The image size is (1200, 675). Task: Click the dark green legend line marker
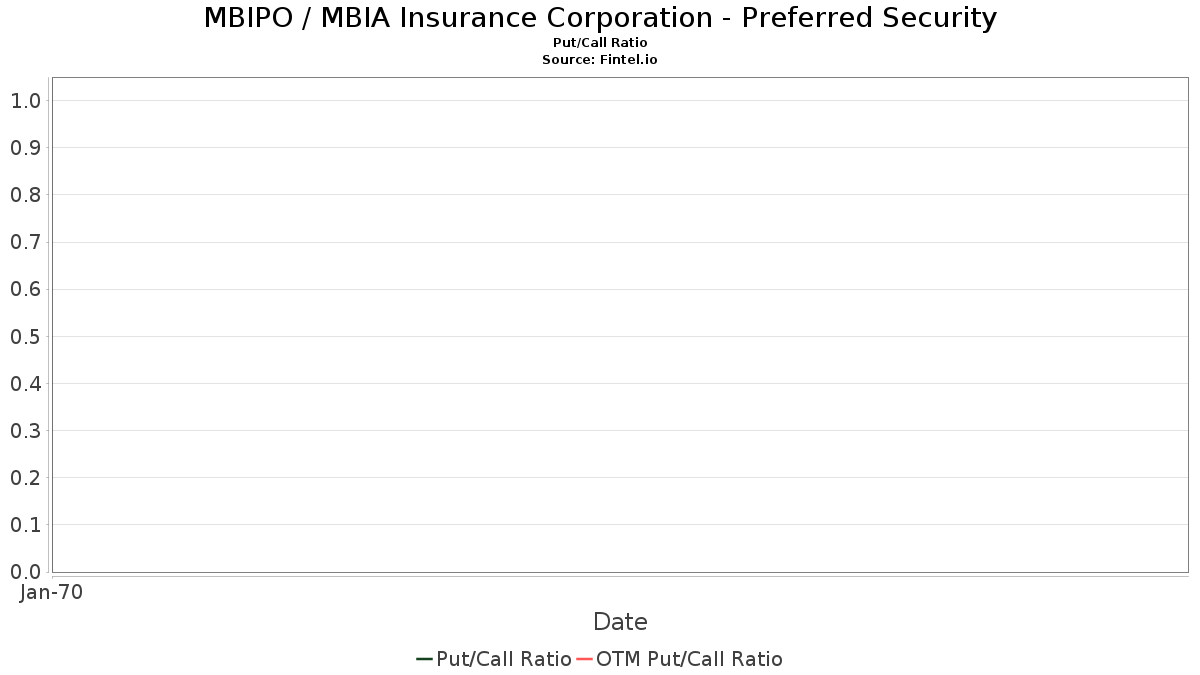click(x=424, y=659)
